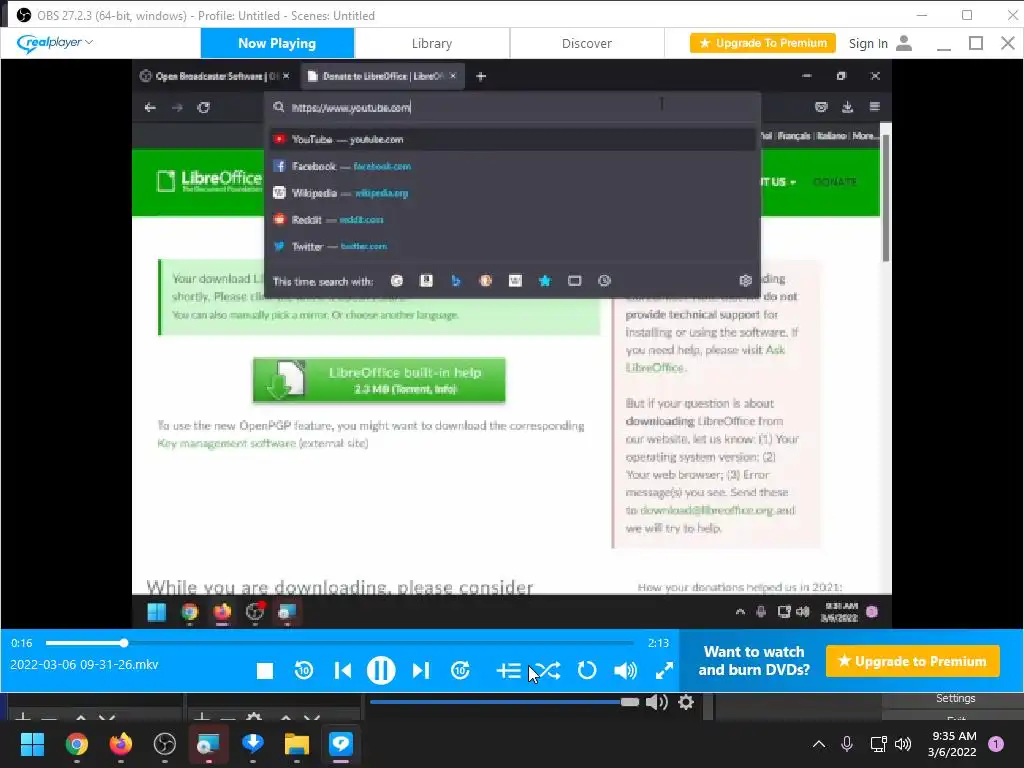Rewind 10 seconds in the video
Viewport: 1024px width, 768px height.
click(x=304, y=671)
